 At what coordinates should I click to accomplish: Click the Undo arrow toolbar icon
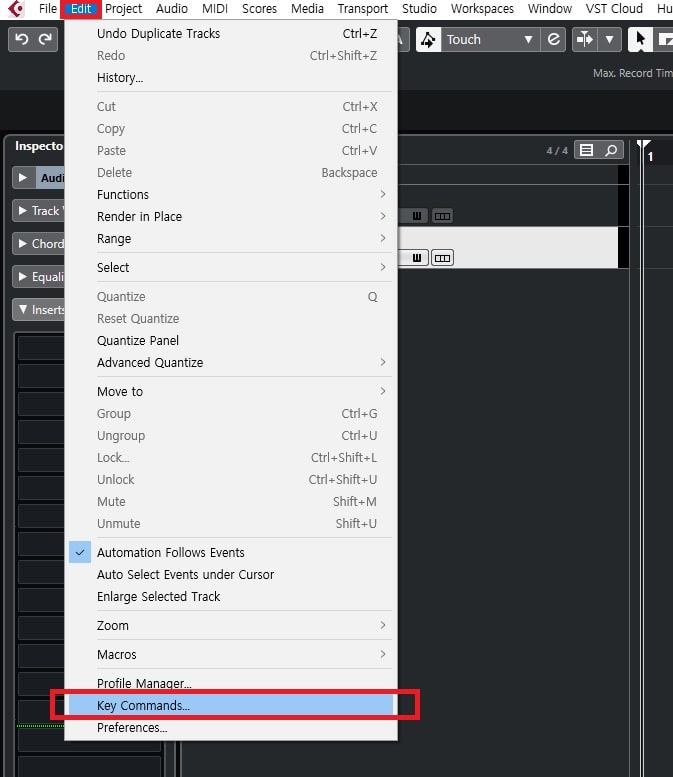[21, 39]
